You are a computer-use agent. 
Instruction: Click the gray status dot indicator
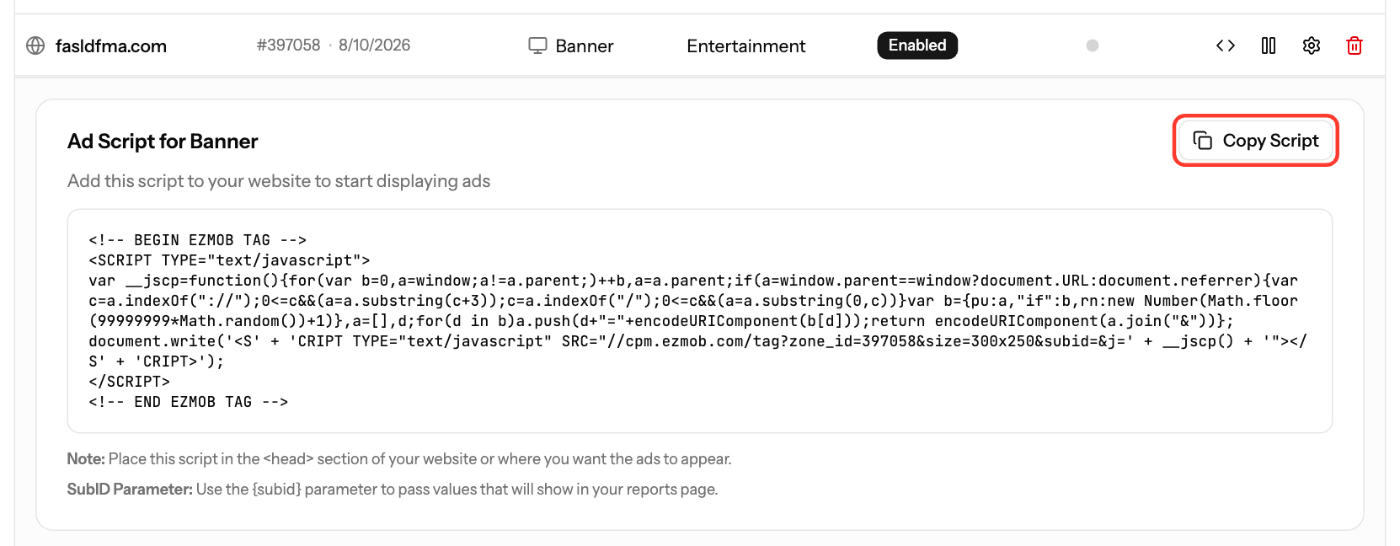[1092, 46]
